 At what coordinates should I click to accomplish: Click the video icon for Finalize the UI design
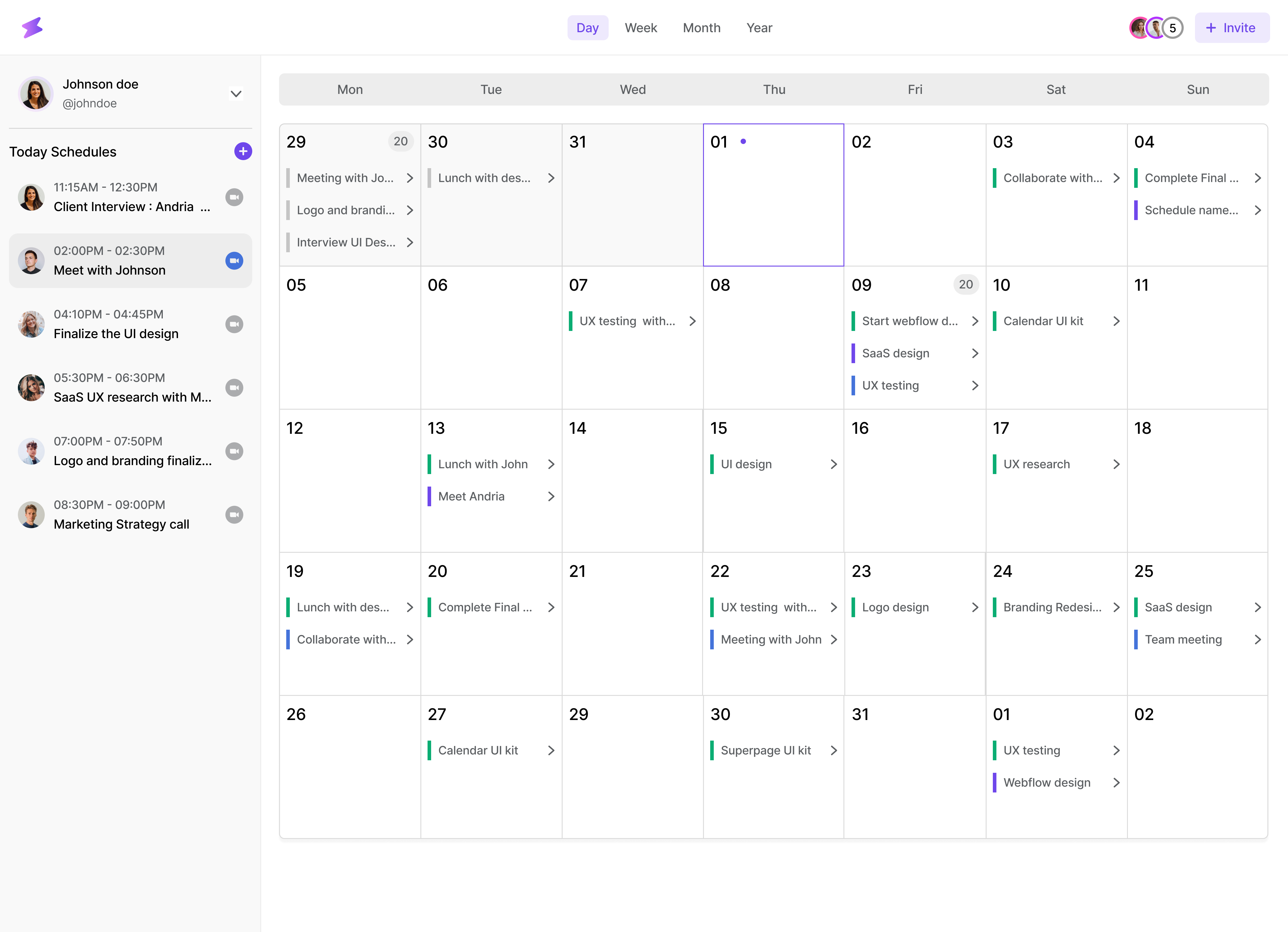(x=235, y=324)
